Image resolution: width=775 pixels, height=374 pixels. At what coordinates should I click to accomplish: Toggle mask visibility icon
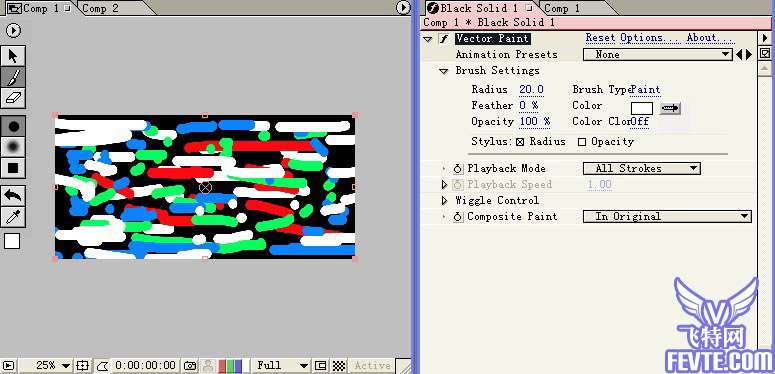click(102, 366)
